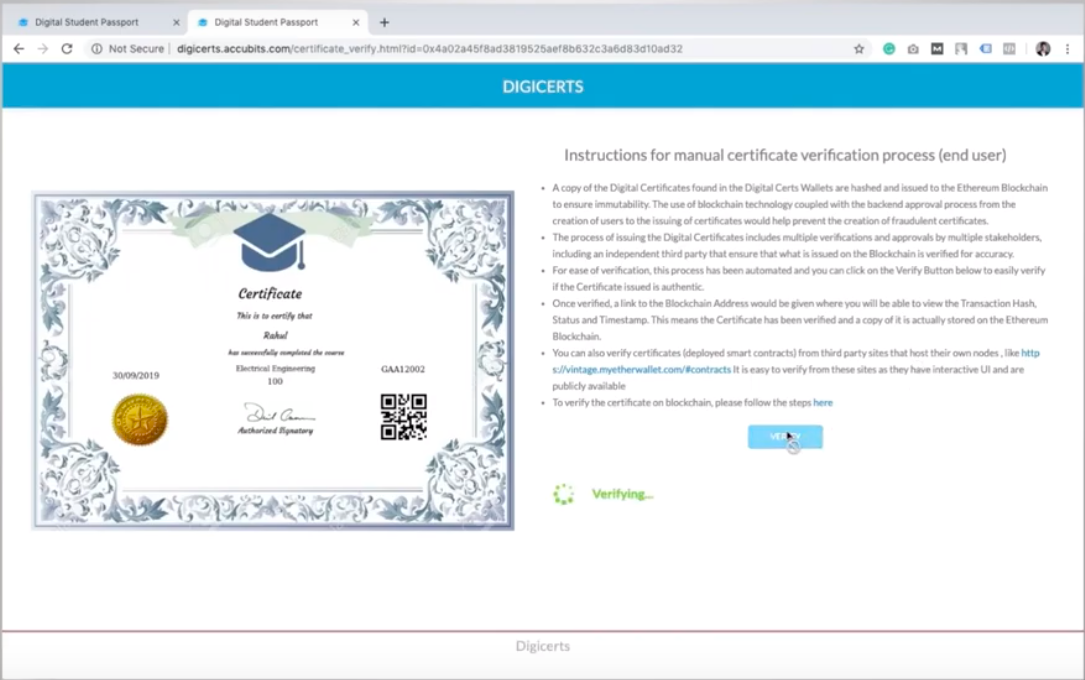Open the green Grammarly extension icon

pyautogui.click(x=889, y=49)
